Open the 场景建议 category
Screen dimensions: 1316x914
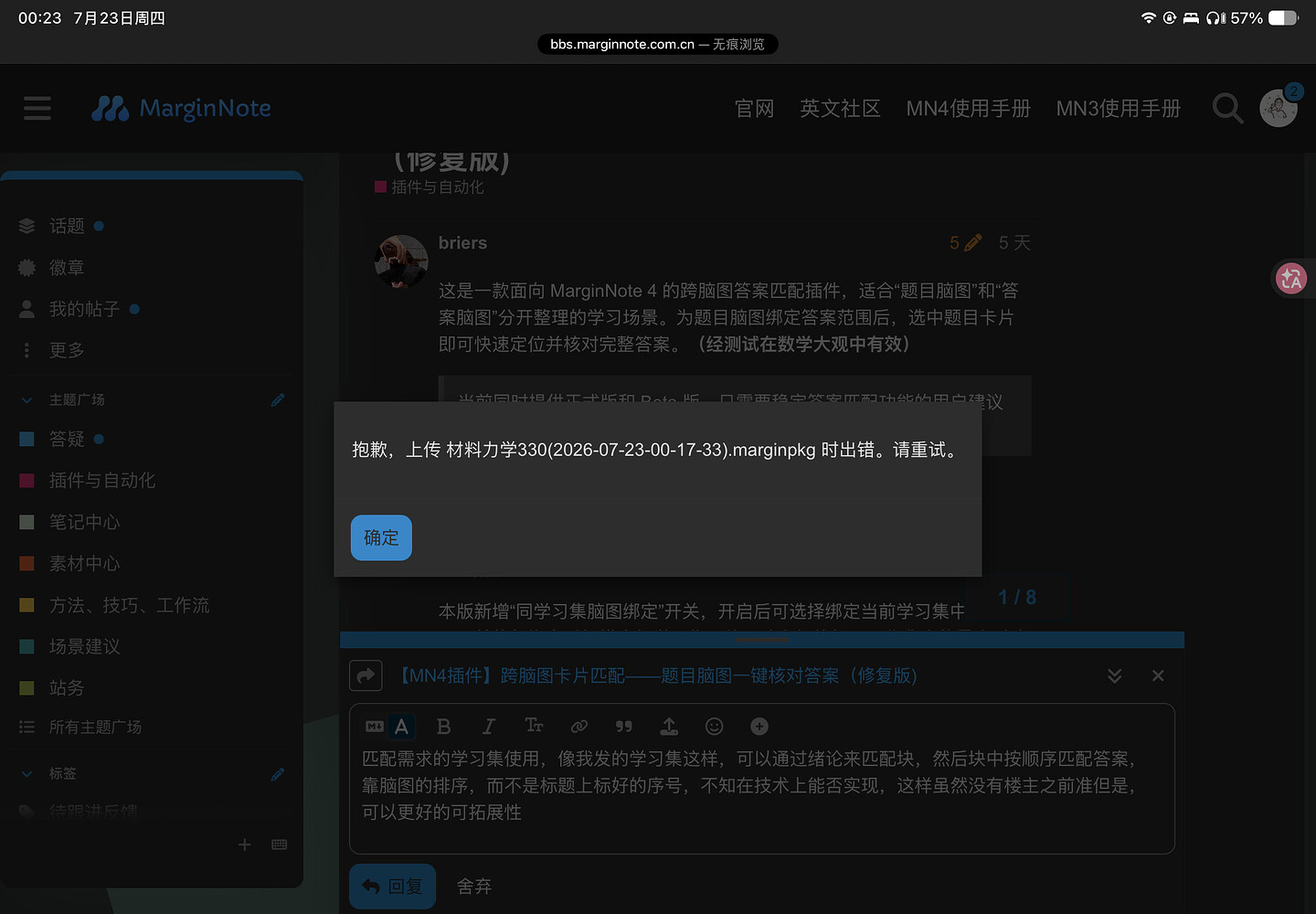click(x=84, y=646)
